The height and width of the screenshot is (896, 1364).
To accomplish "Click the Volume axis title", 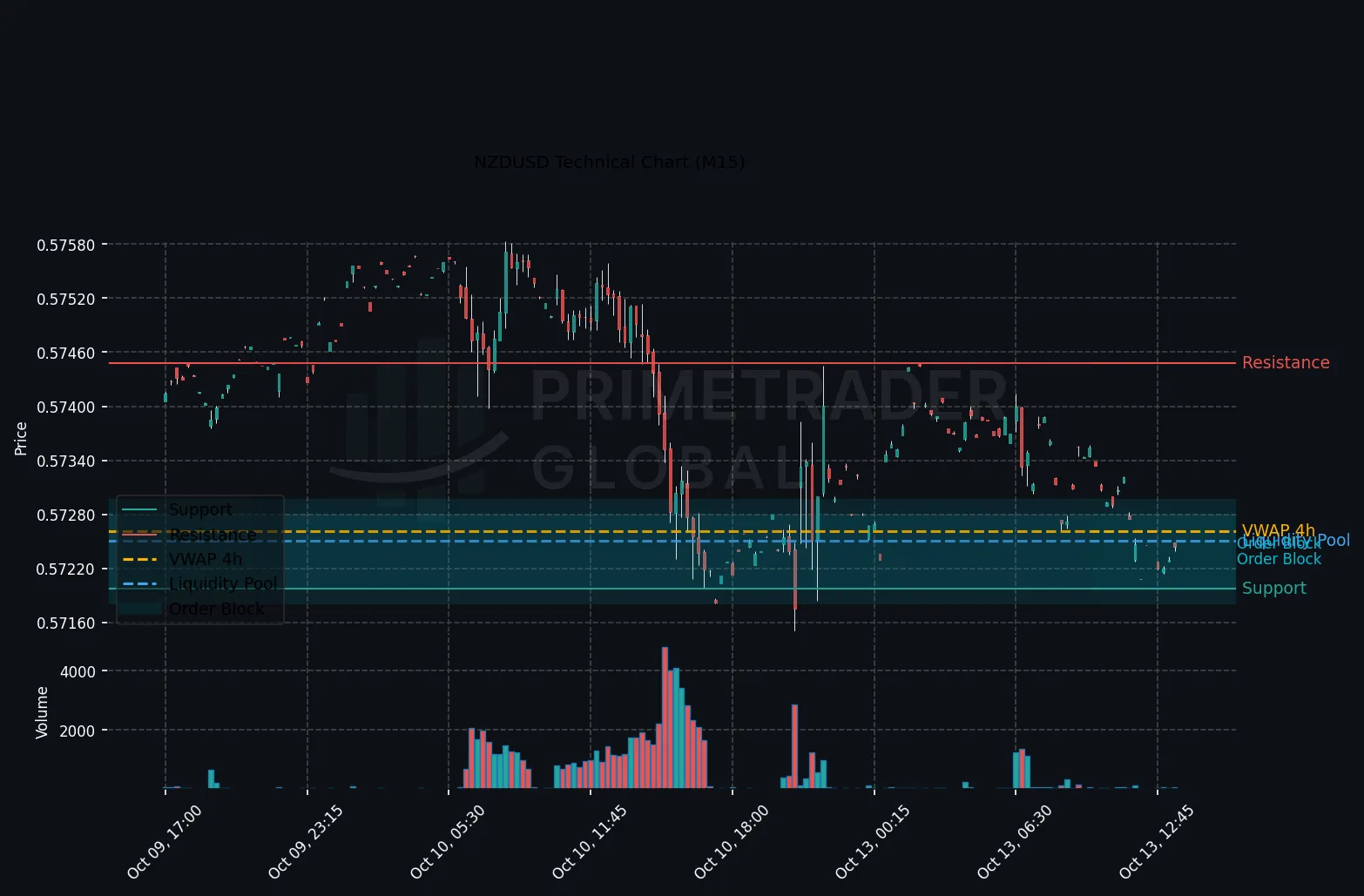I will click(42, 712).
